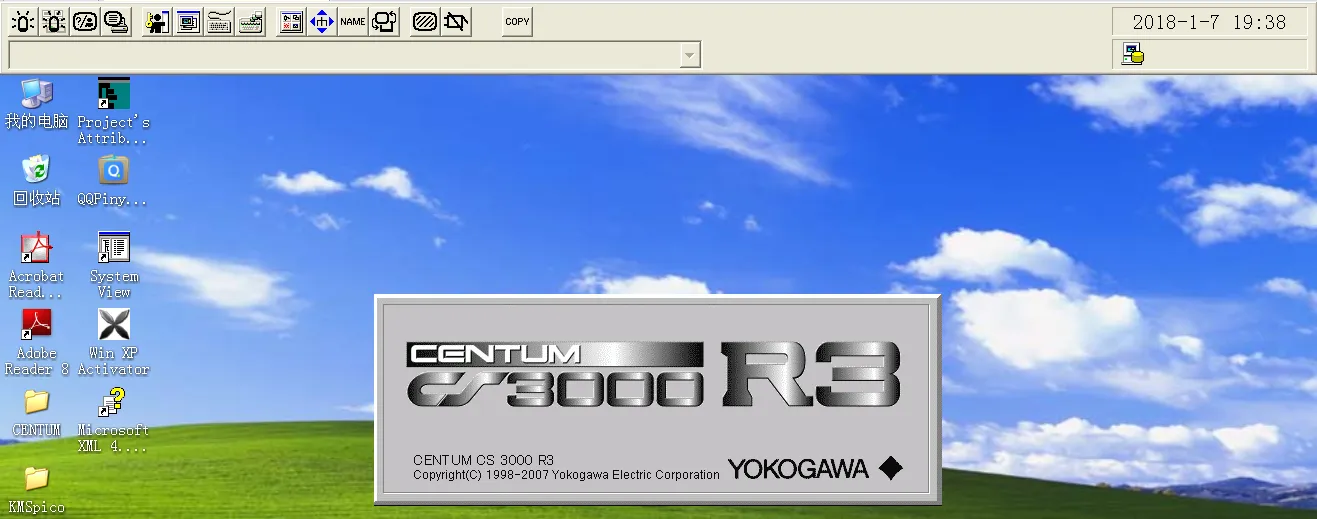Select the 回收站 recycle bin icon
The height and width of the screenshot is (519, 1317).
pyautogui.click(x=36, y=181)
